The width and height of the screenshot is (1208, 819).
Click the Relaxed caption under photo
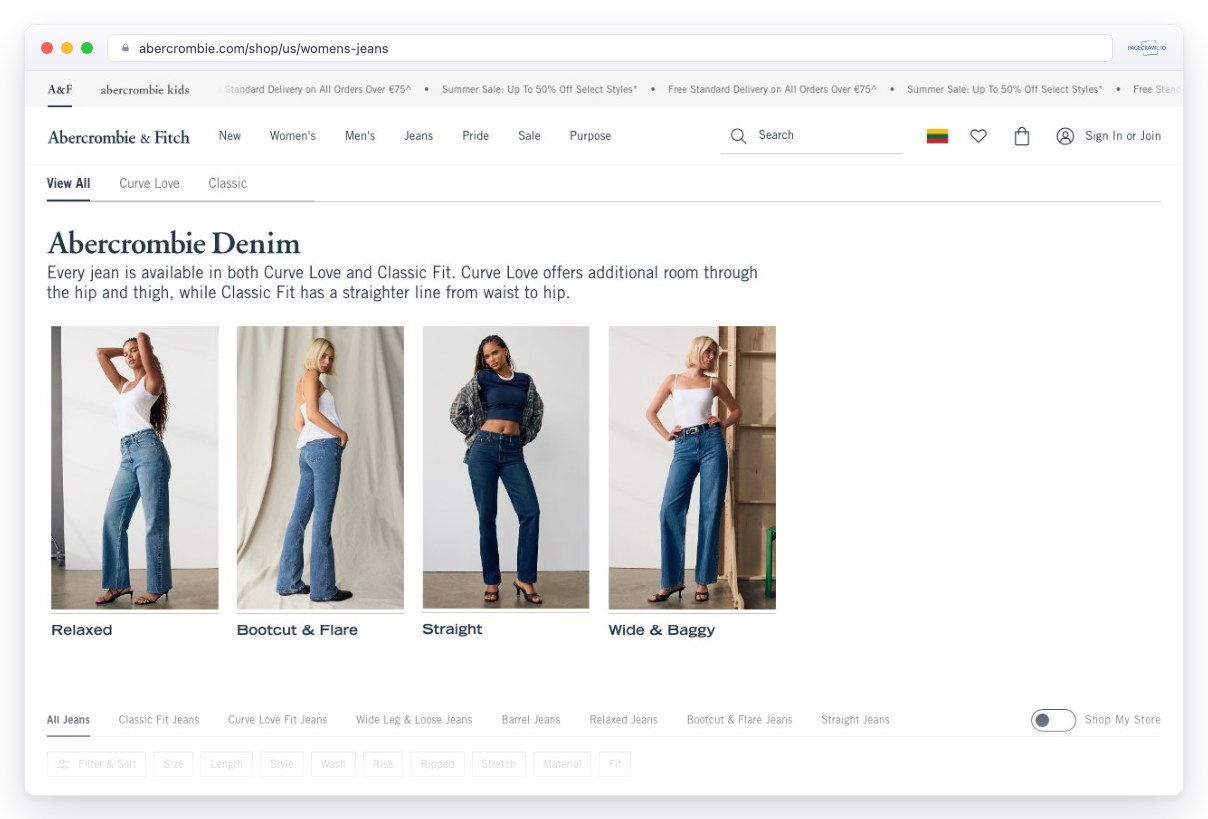82,630
